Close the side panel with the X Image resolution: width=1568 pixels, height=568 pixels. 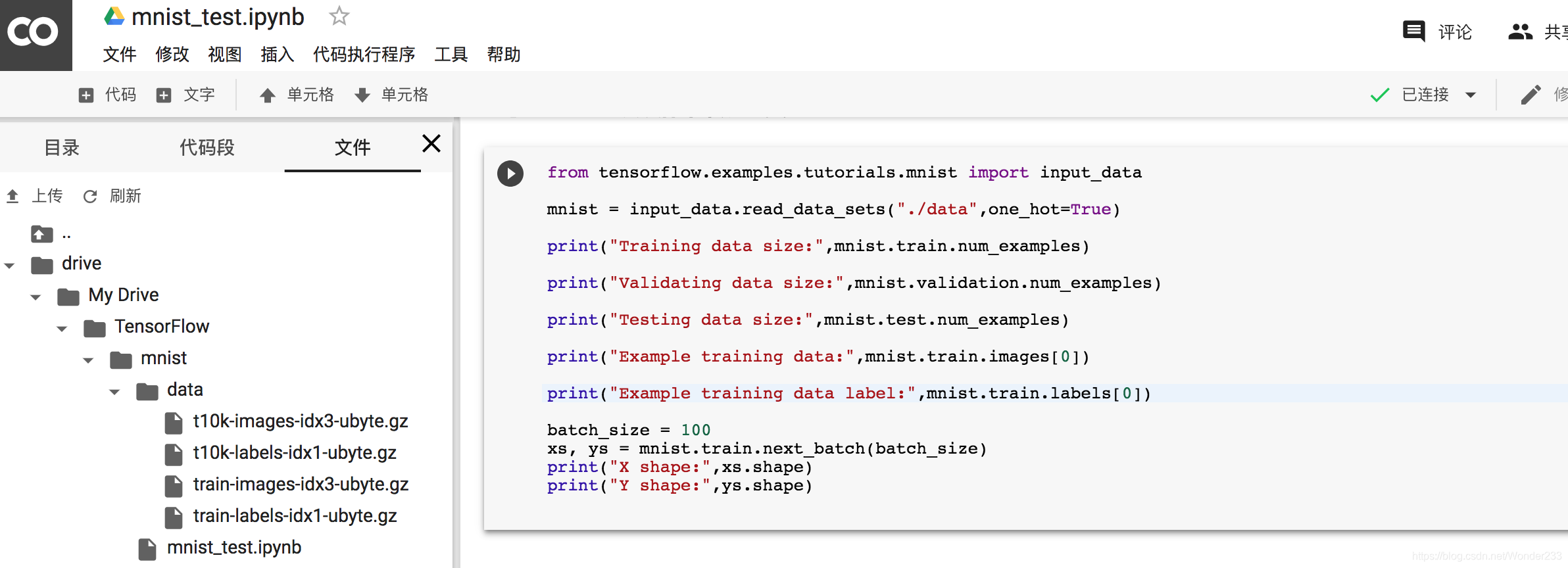[x=431, y=143]
